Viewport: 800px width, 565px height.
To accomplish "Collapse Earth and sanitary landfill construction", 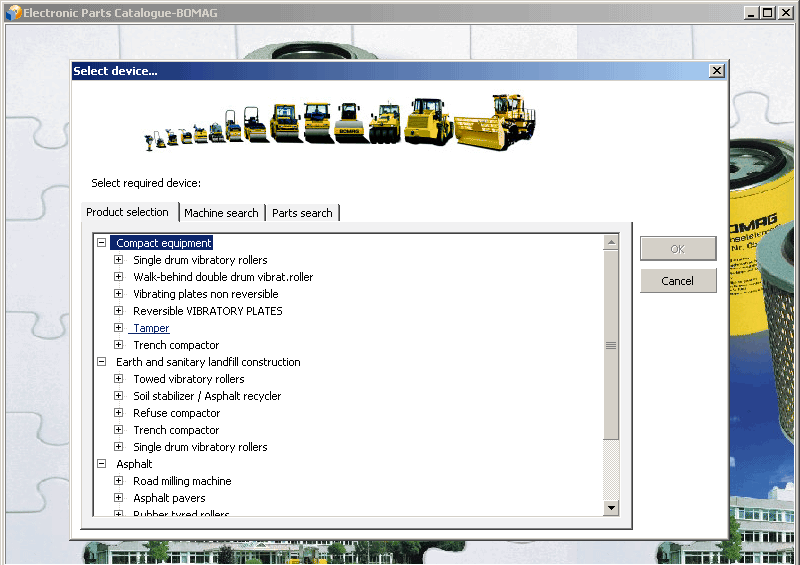I will click(x=101, y=362).
